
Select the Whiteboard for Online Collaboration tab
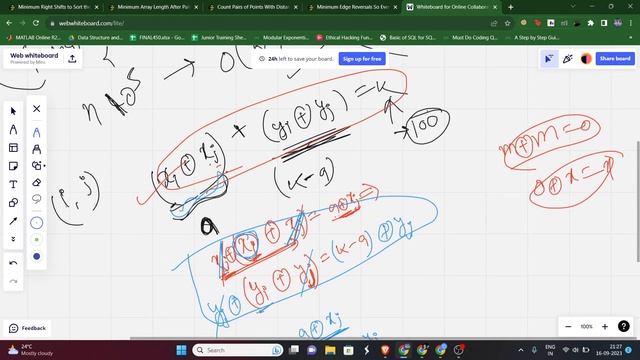tap(452, 7)
